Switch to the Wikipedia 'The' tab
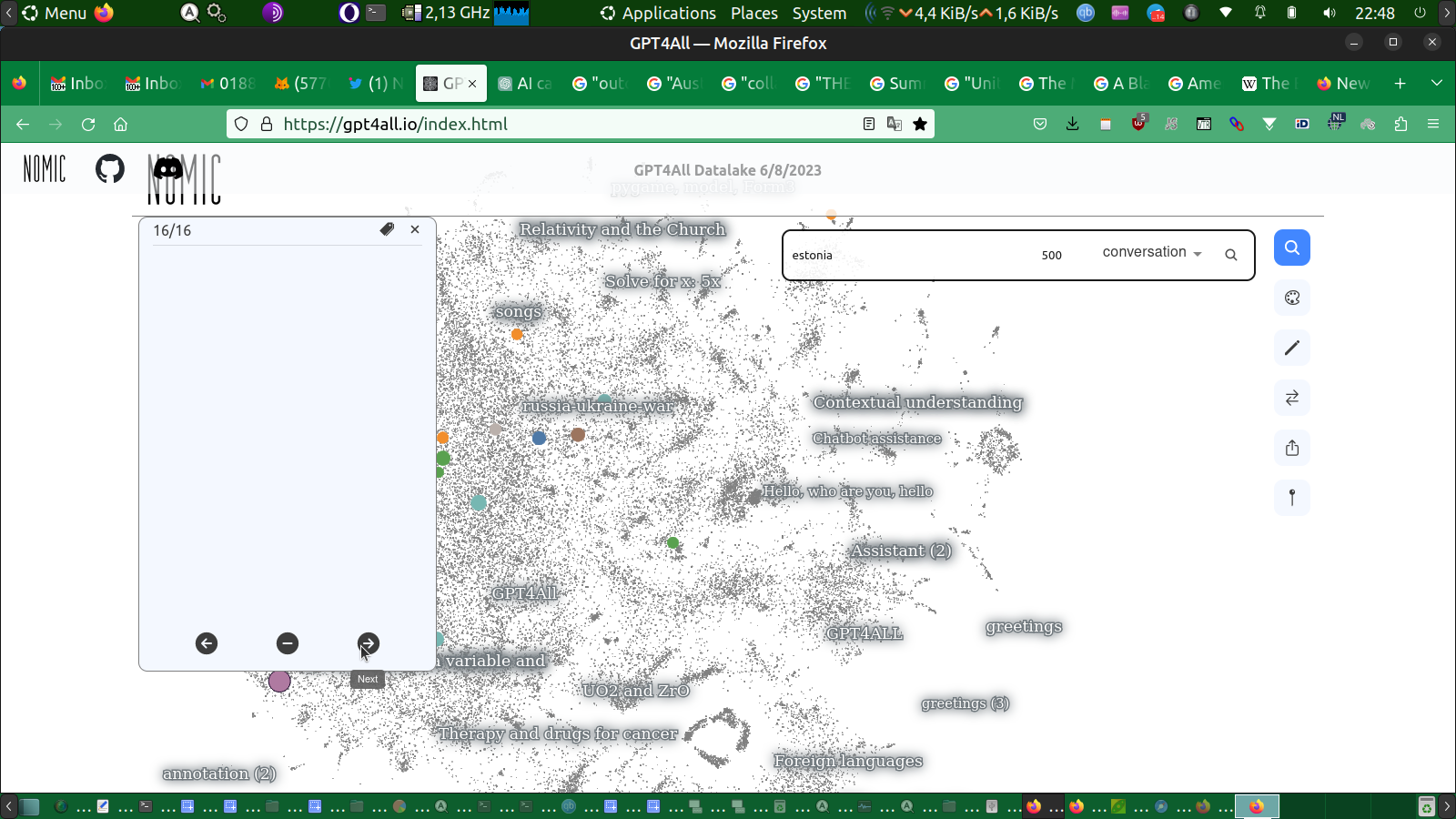The width and height of the screenshot is (1456, 819). (1269, 83)
